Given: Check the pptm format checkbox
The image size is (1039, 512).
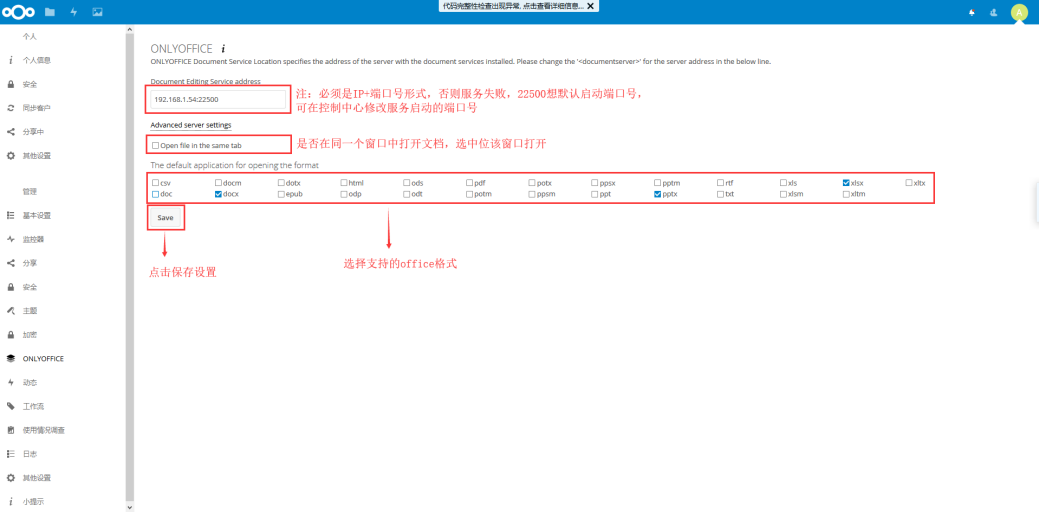Looking at the screenshot, I should [x=657, y=183].
